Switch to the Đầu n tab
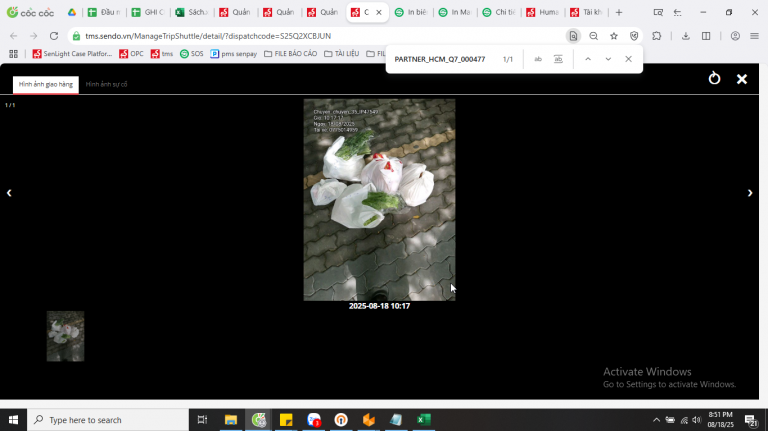768x431 pixels. pos(104,12)
